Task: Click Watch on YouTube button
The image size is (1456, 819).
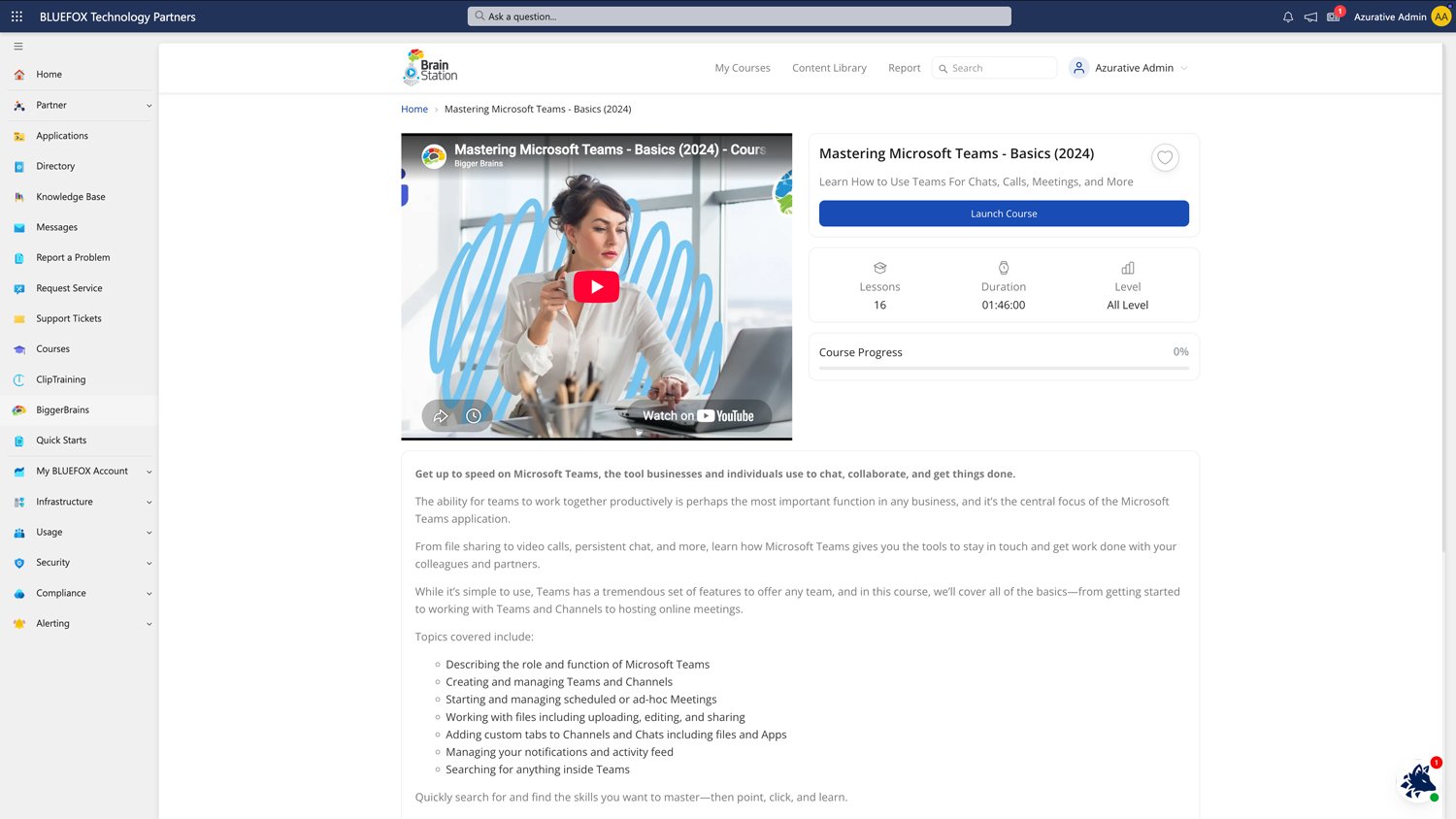Action: [x=699, y=416]
